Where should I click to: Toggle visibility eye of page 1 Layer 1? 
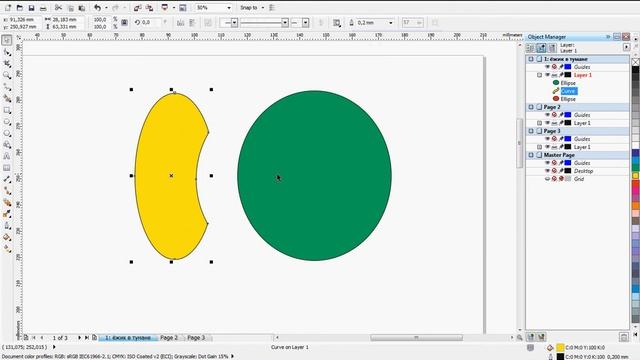(547, 75)
